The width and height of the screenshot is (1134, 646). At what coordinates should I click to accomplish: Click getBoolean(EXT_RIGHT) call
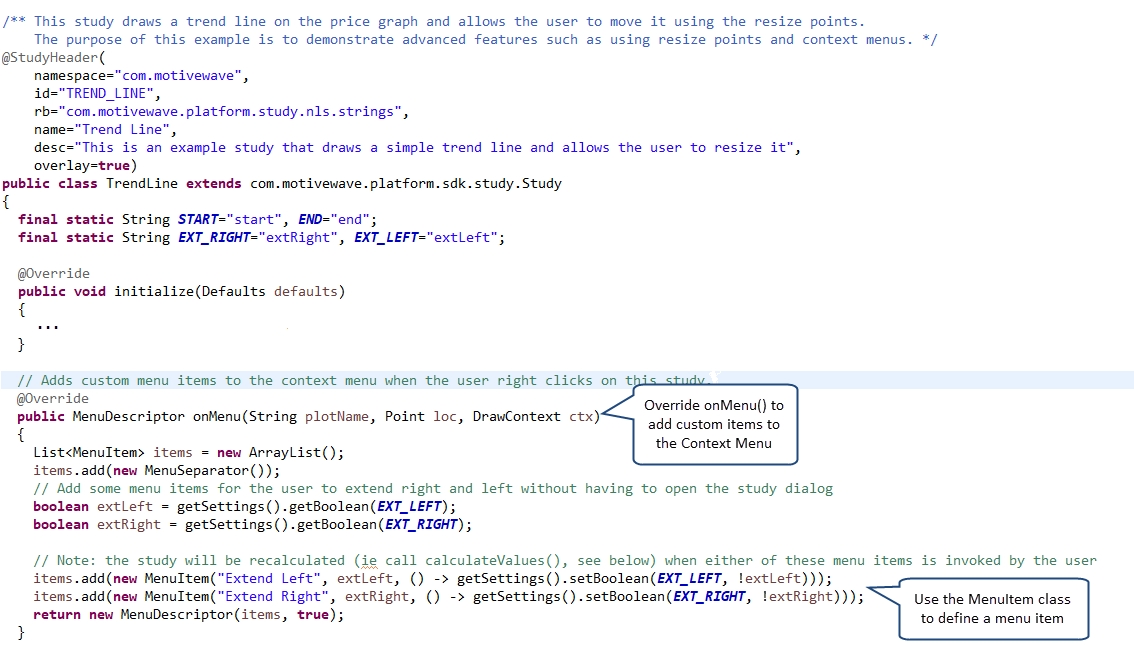380,525
